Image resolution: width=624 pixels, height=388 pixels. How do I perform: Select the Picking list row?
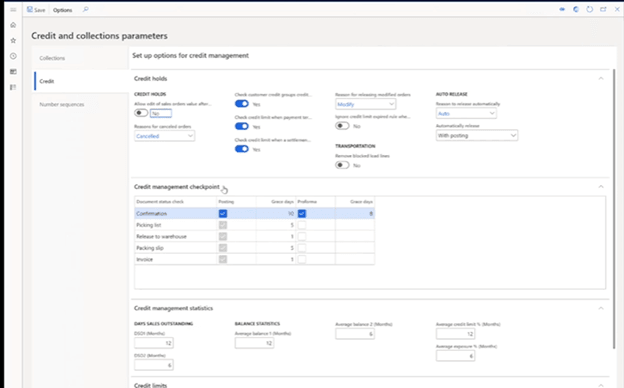pyautogui.click(x=254, y=225)
